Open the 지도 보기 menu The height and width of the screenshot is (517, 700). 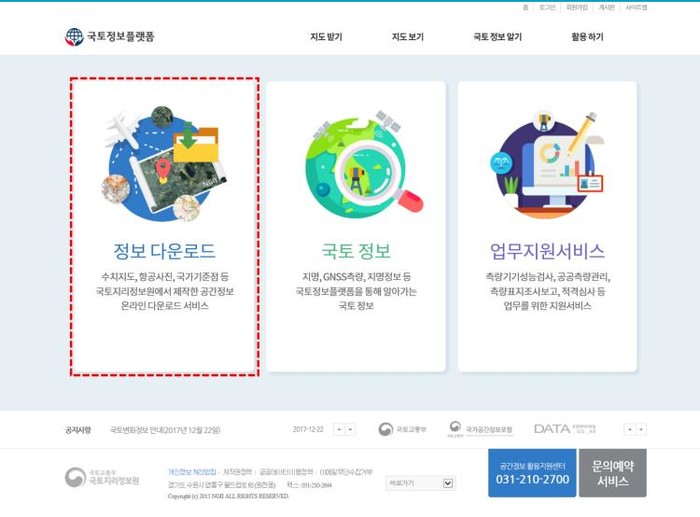click(x=407, y=37)
